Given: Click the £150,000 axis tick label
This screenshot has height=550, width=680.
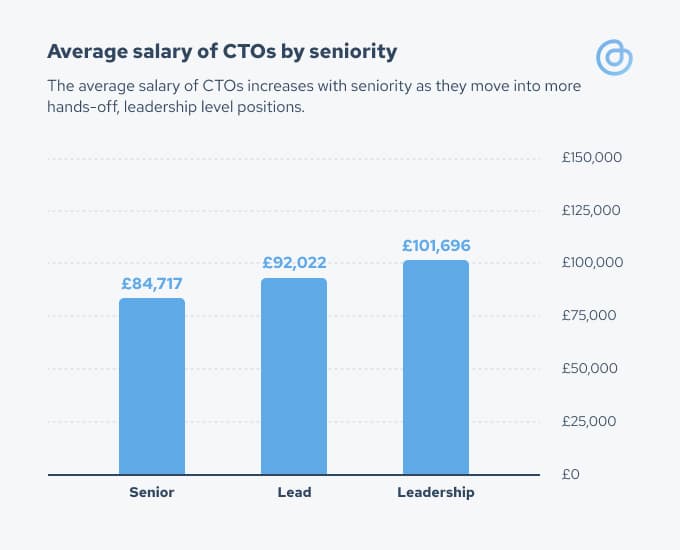Looking at the screenshot, I should 592,157.
